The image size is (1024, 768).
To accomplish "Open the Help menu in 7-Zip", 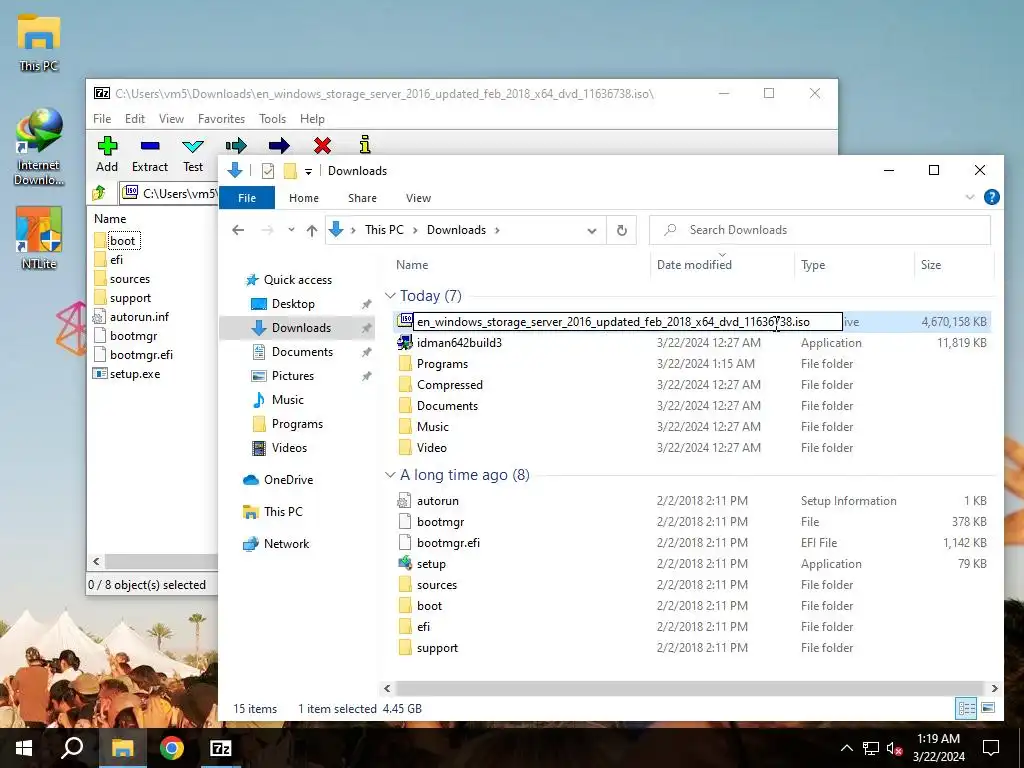I will click(312, 119).
